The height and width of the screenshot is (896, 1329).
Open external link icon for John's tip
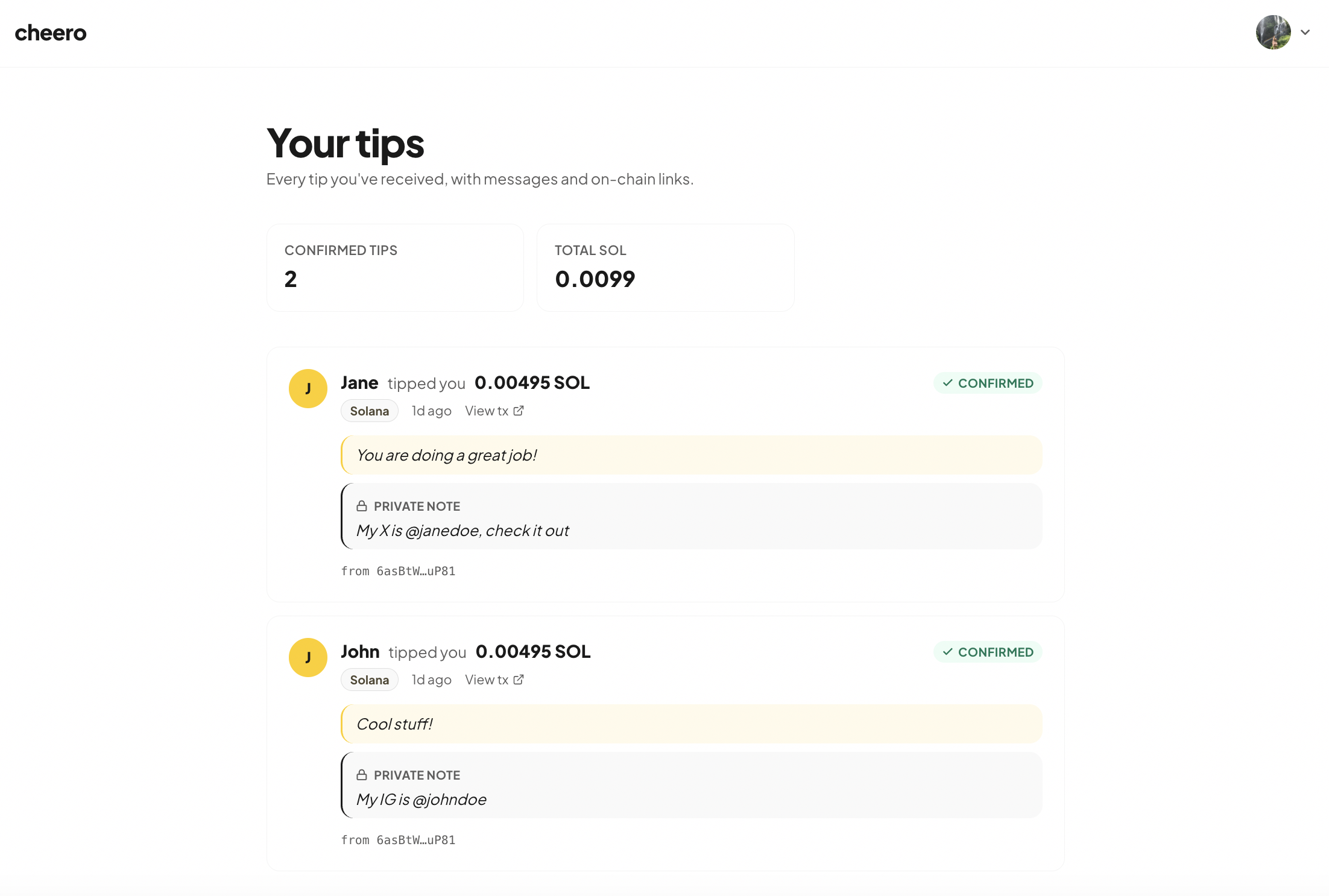tap(519, 680)
